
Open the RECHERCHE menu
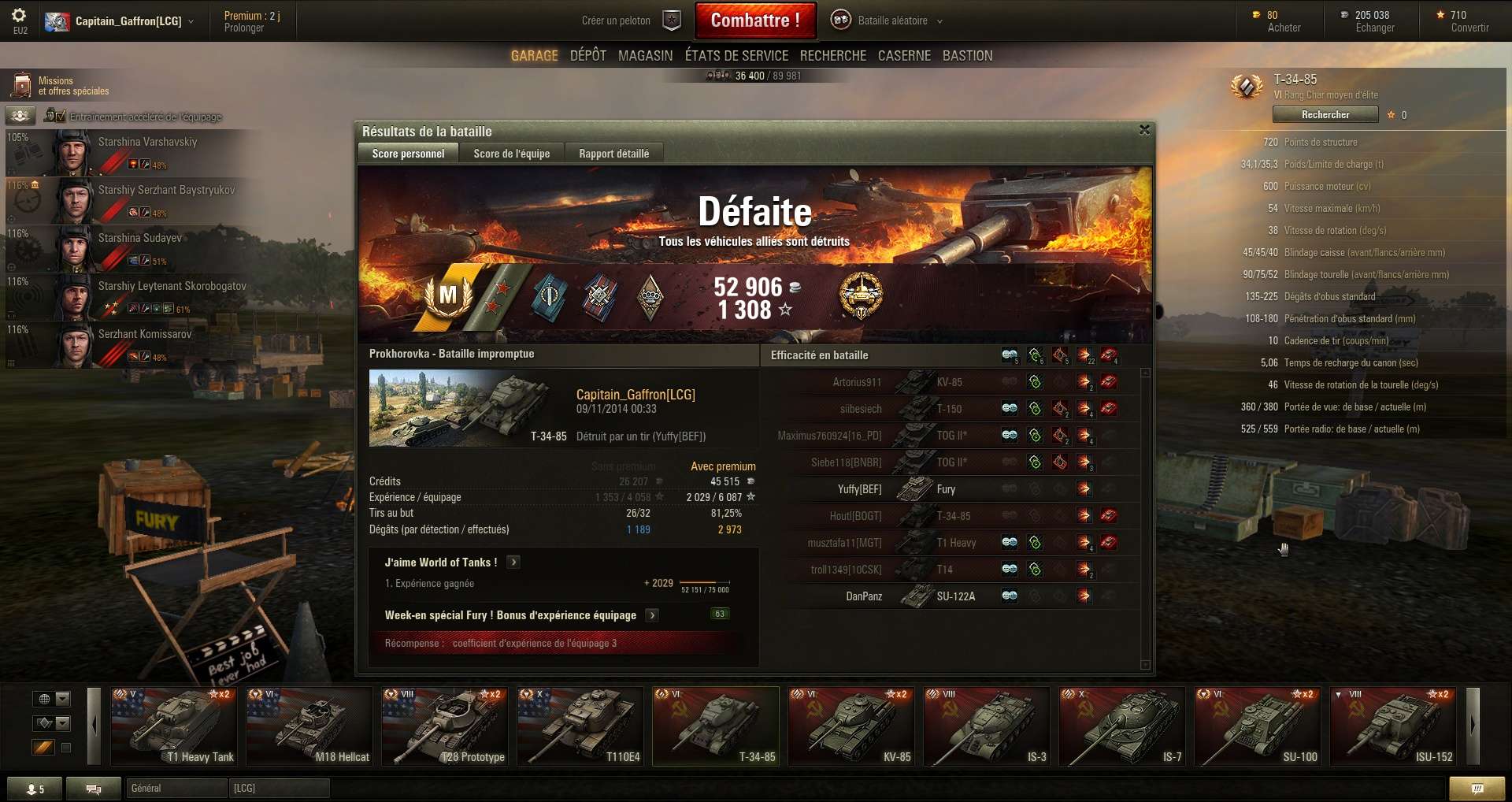833,56
